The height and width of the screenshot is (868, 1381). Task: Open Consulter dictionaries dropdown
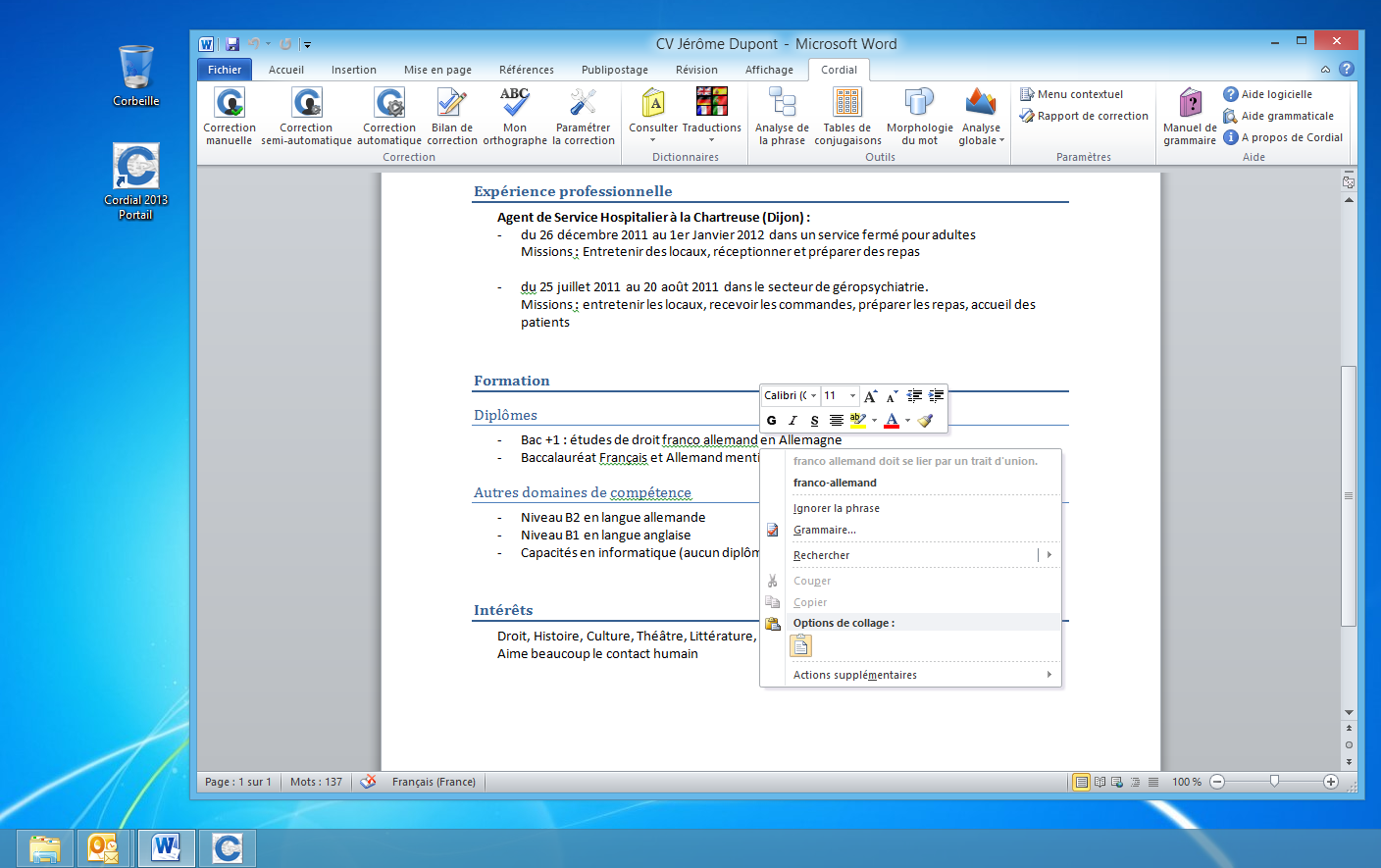click(653, 117)
